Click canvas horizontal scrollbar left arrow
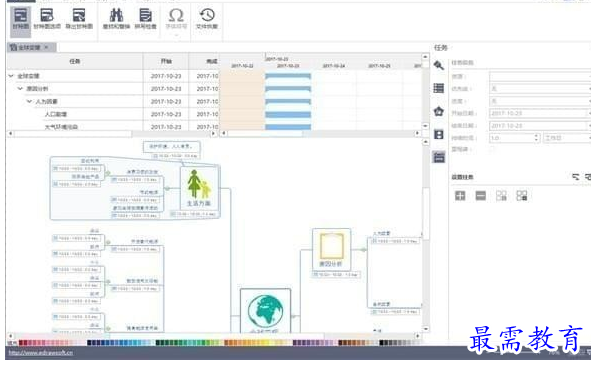Screen dimensions: 591x370 coord(11,336)
